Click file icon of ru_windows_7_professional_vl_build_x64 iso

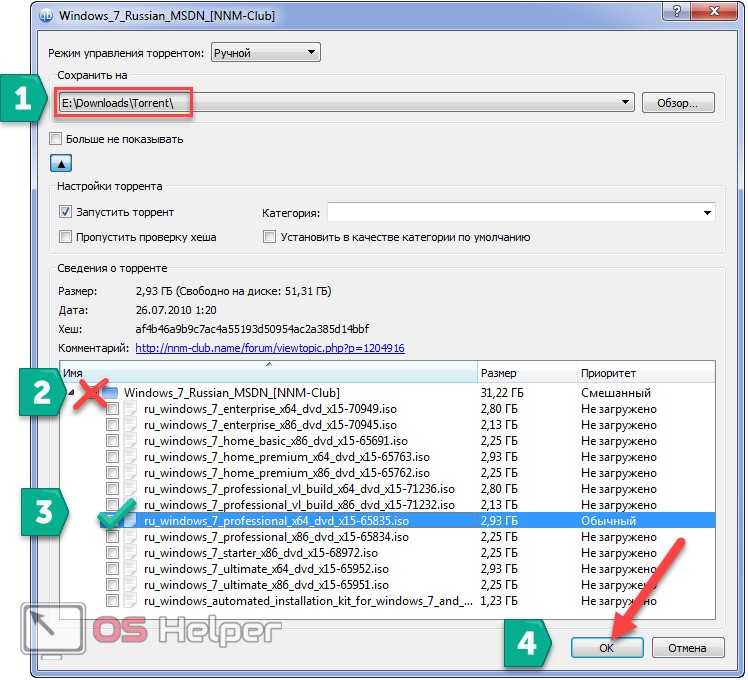tap(131, 489)
